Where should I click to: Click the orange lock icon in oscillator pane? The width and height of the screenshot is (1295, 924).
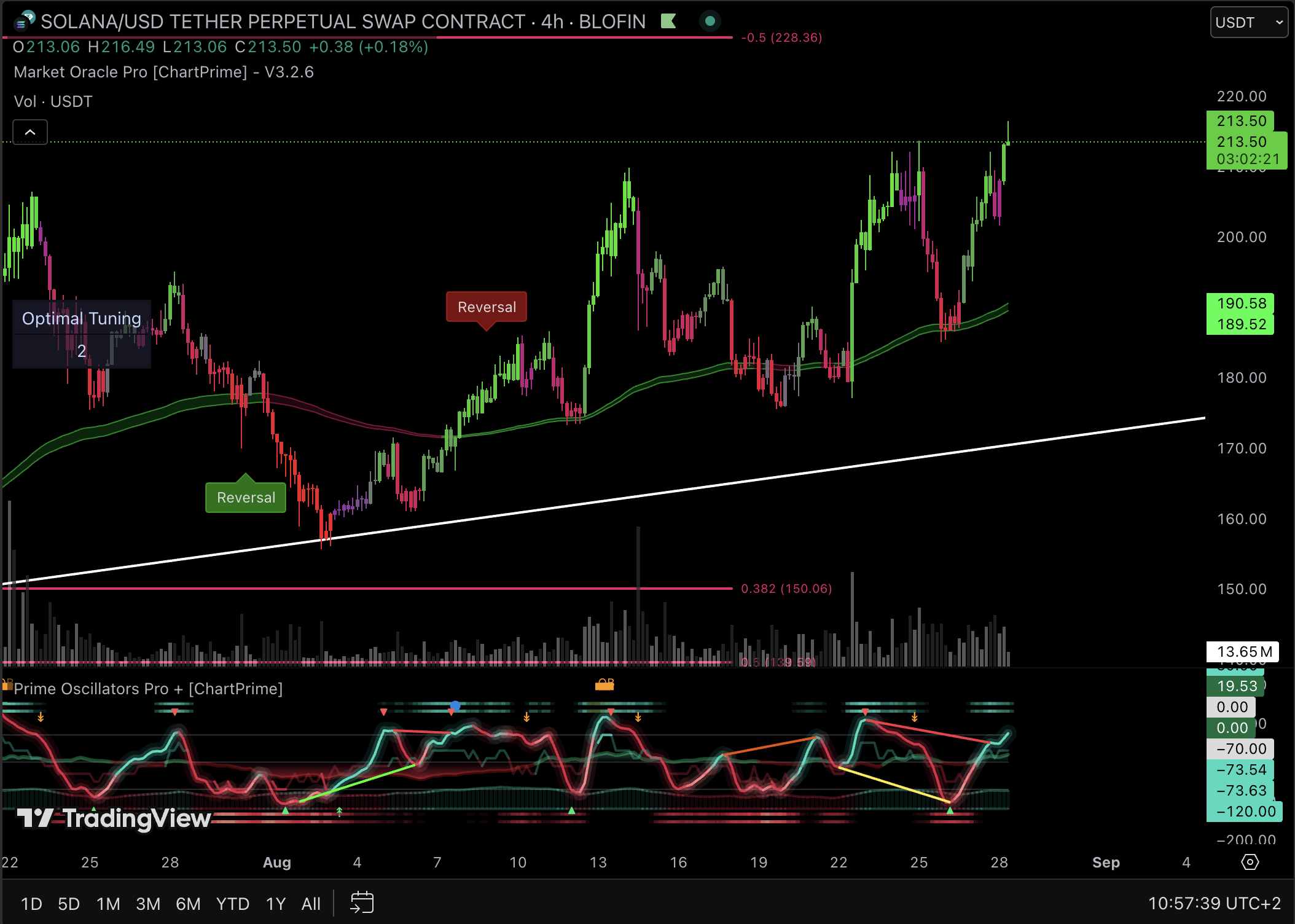click(x=604, y=684)
